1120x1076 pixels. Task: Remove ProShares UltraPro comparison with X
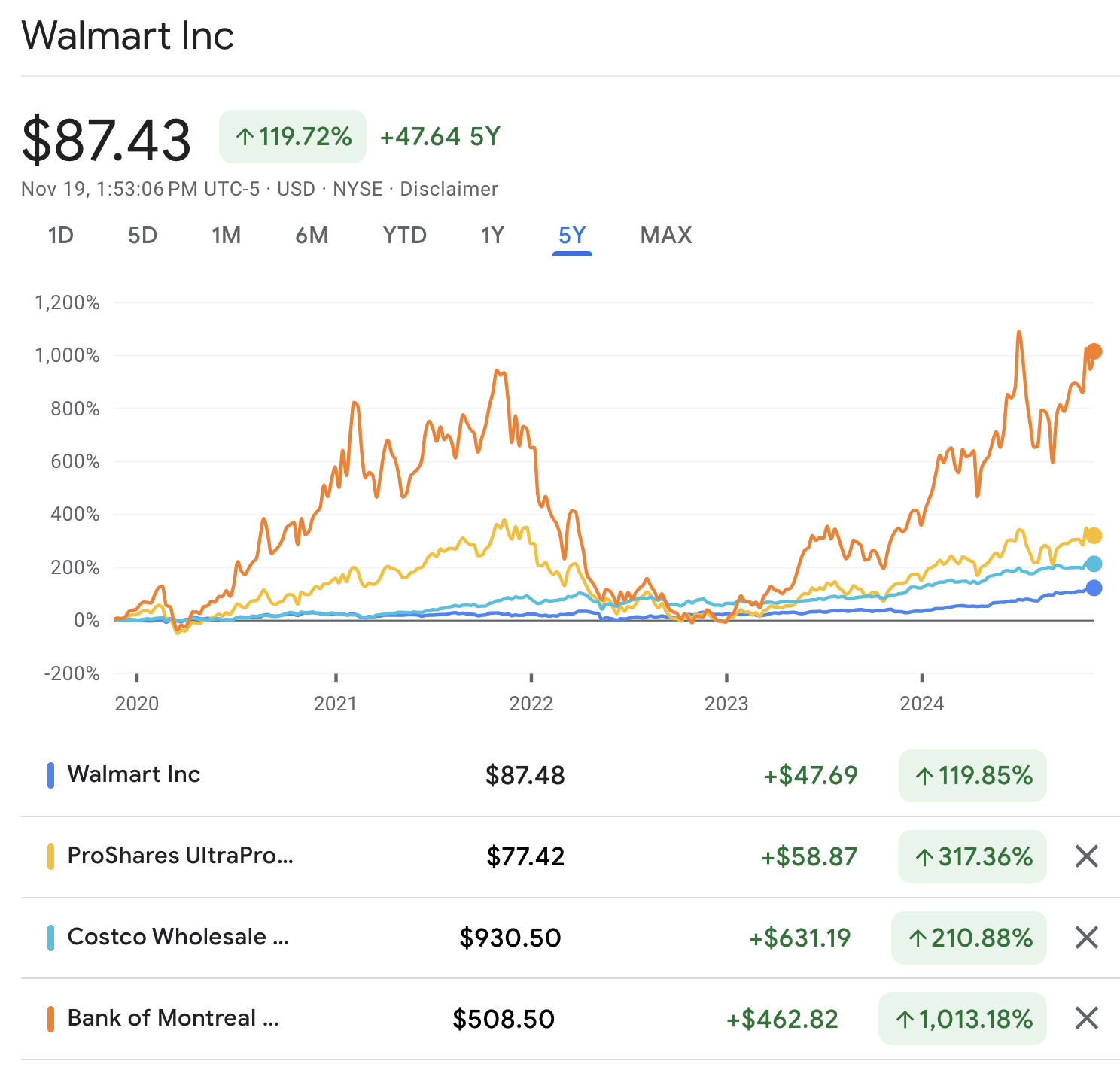(1086, 856)
